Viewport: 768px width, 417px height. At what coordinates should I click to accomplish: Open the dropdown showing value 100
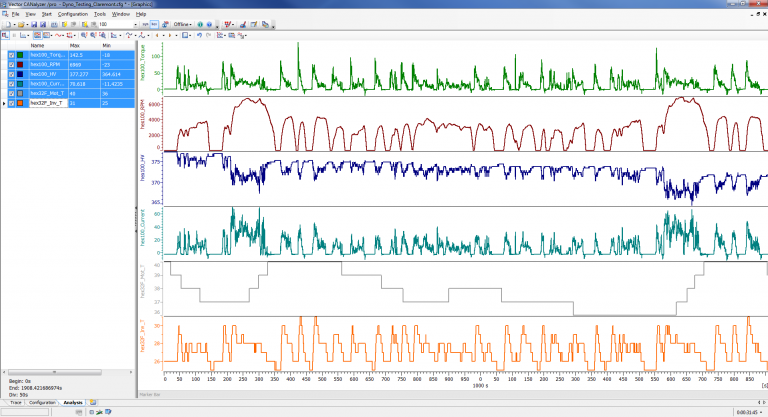click(x=136, y=24)
